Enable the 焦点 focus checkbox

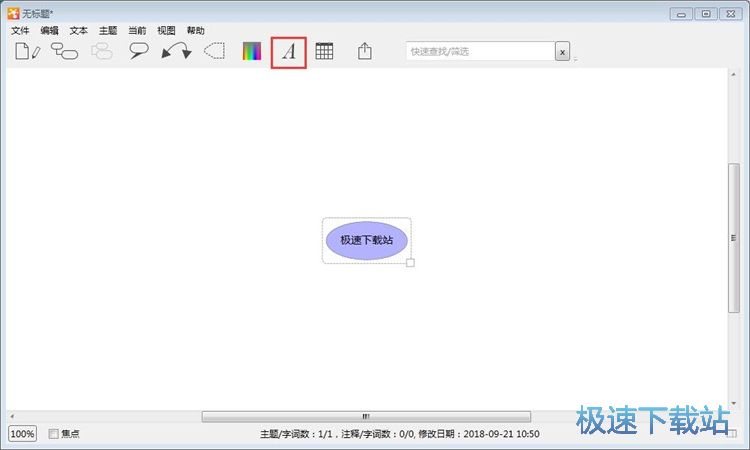click(54, 434)
